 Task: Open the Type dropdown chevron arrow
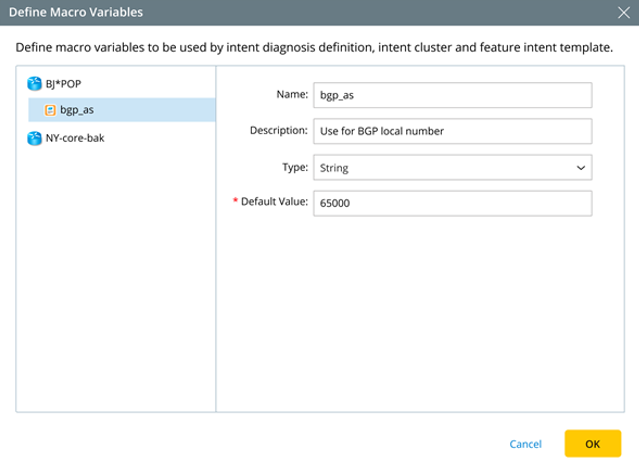click(x=580, y=168)
